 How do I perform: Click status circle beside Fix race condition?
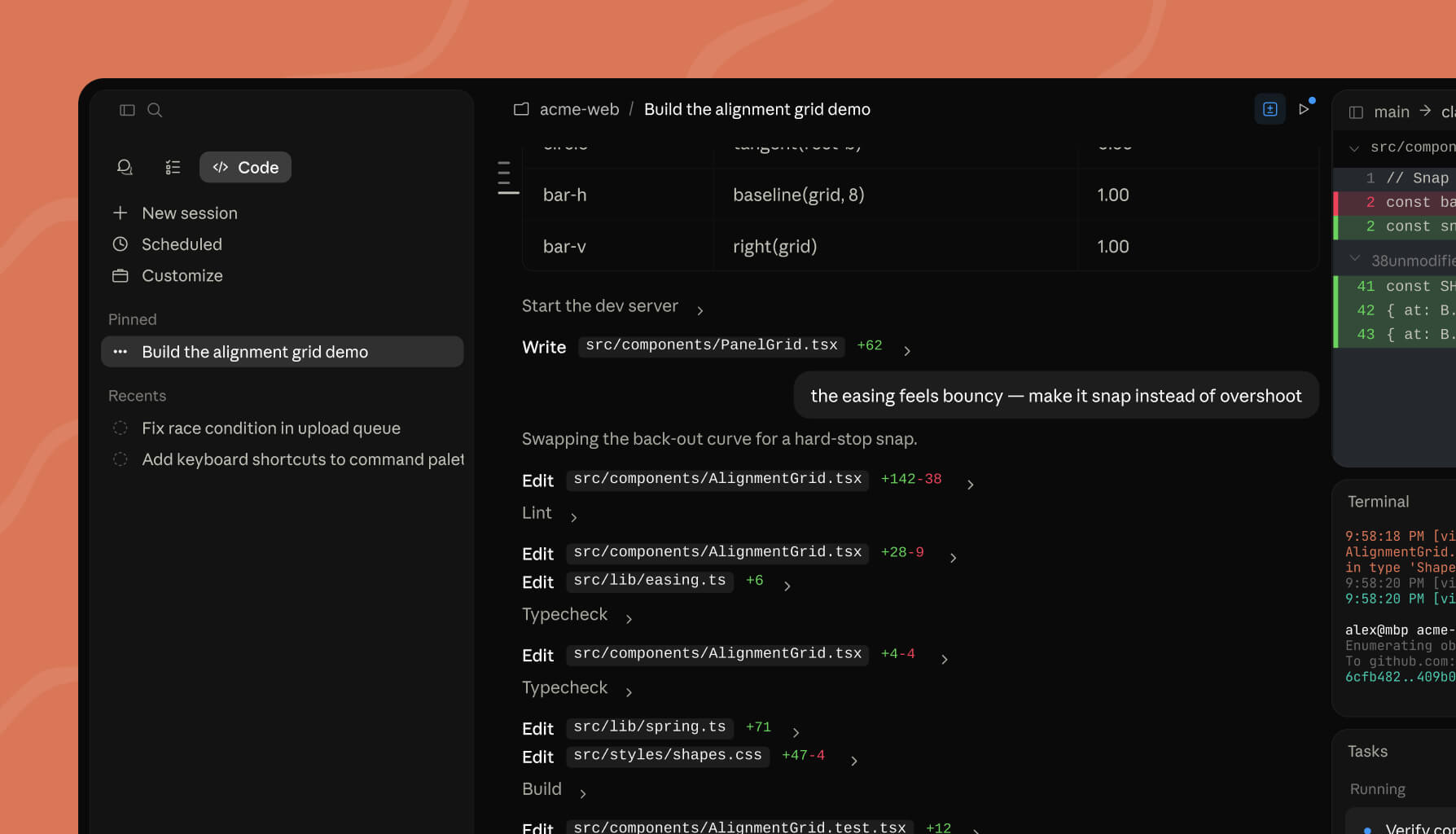tap(120, 428)
